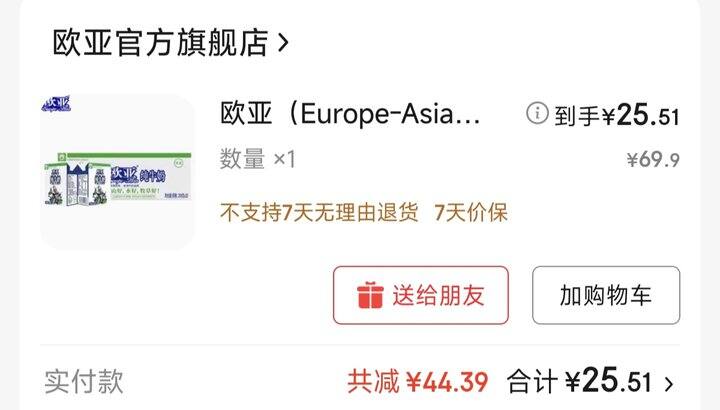Tap the 合计 ¥25.51 total amount
Image resolution: width=720 pixels, height=410 pixels.
pyautogui.click(x=579, y=382)
